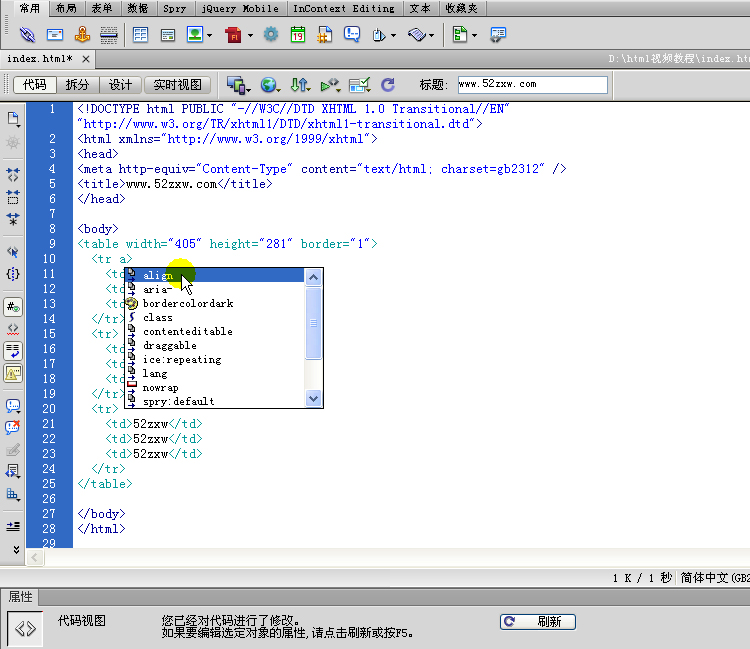This screenshot has width=750, height=649.
Task: Insert a widget with the gear icon
Action: tap(271, 34)
